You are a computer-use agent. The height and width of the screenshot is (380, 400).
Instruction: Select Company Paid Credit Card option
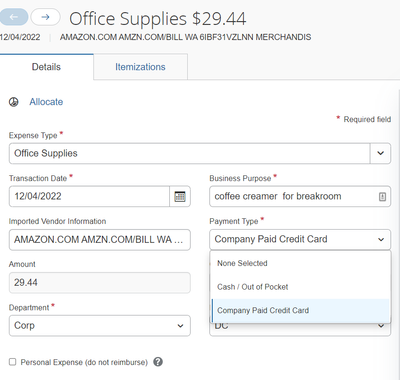300,310
